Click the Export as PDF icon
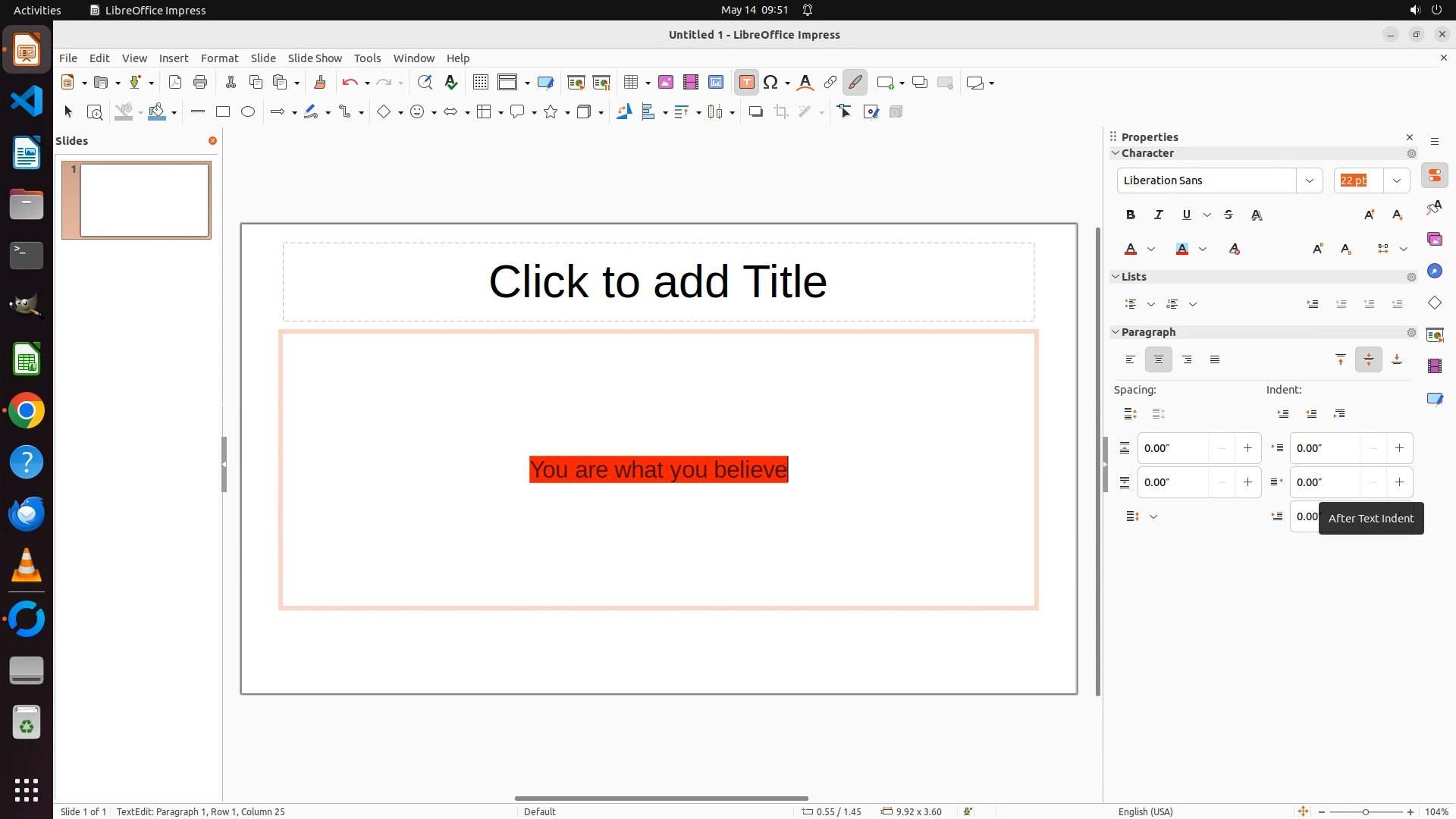Viewport: 1456px width, 819px height. 175,83
